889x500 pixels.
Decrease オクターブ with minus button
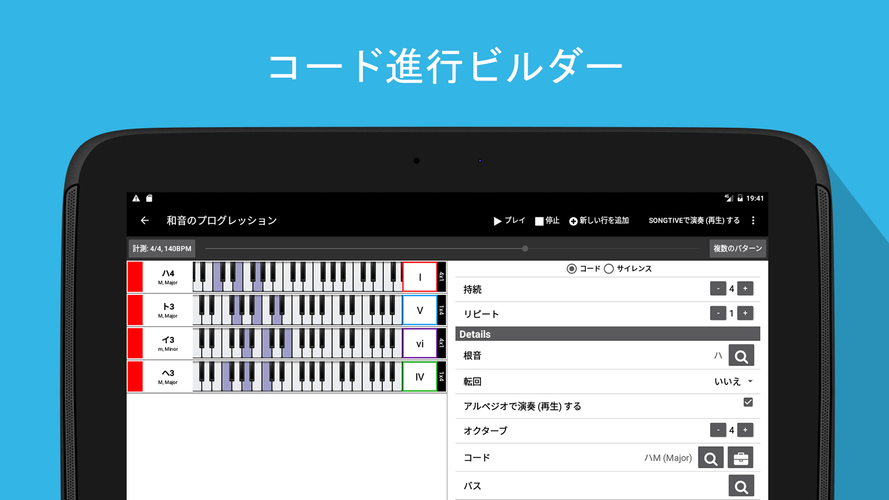pos(718,430)
